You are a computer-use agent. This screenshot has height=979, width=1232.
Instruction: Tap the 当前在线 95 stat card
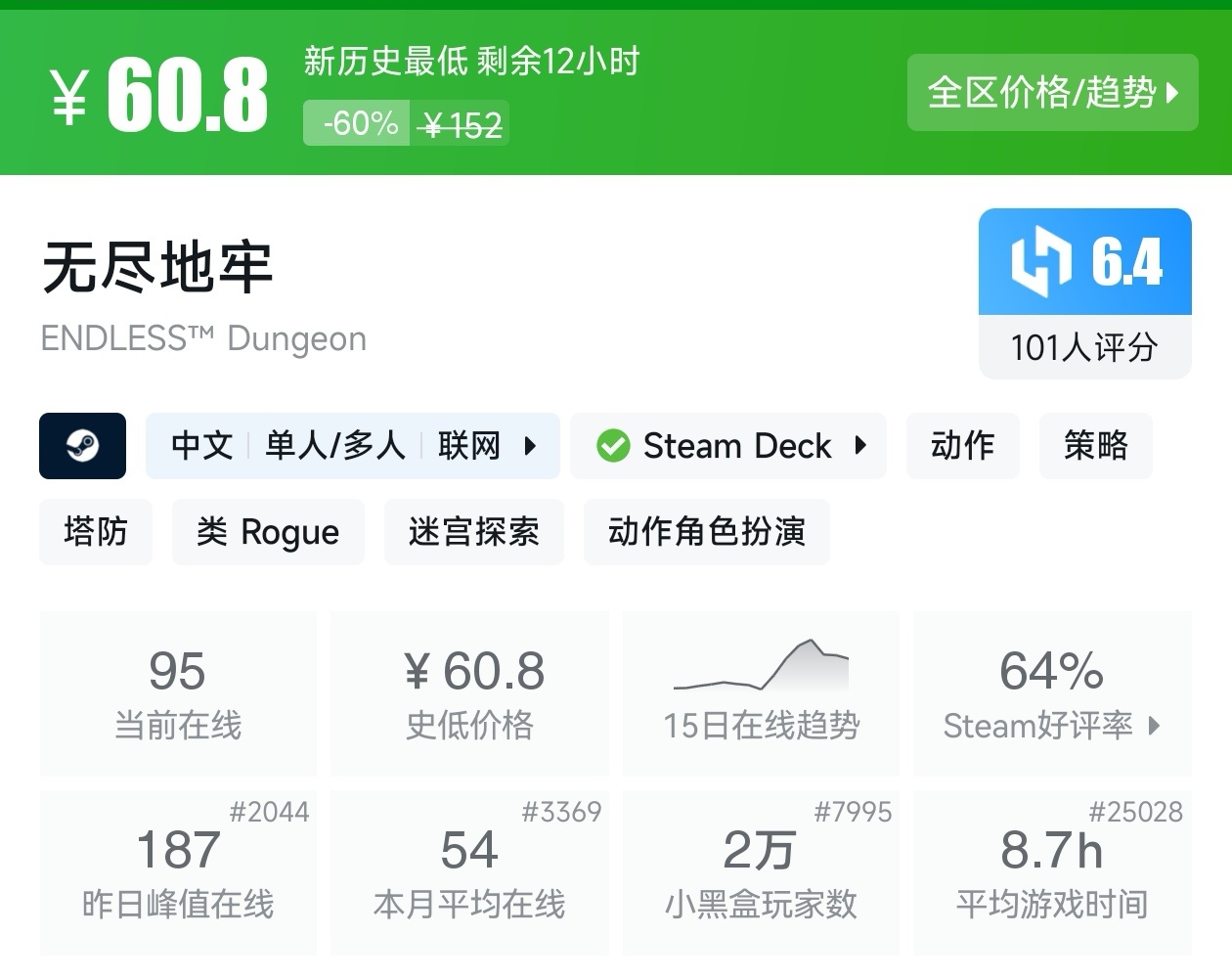point(178,693)
